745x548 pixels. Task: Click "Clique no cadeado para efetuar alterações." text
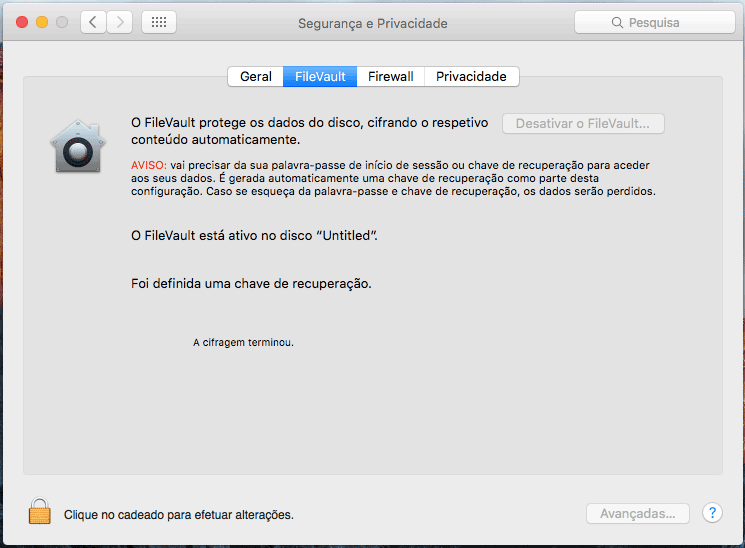pyautogui.click(x=179, y=515)
